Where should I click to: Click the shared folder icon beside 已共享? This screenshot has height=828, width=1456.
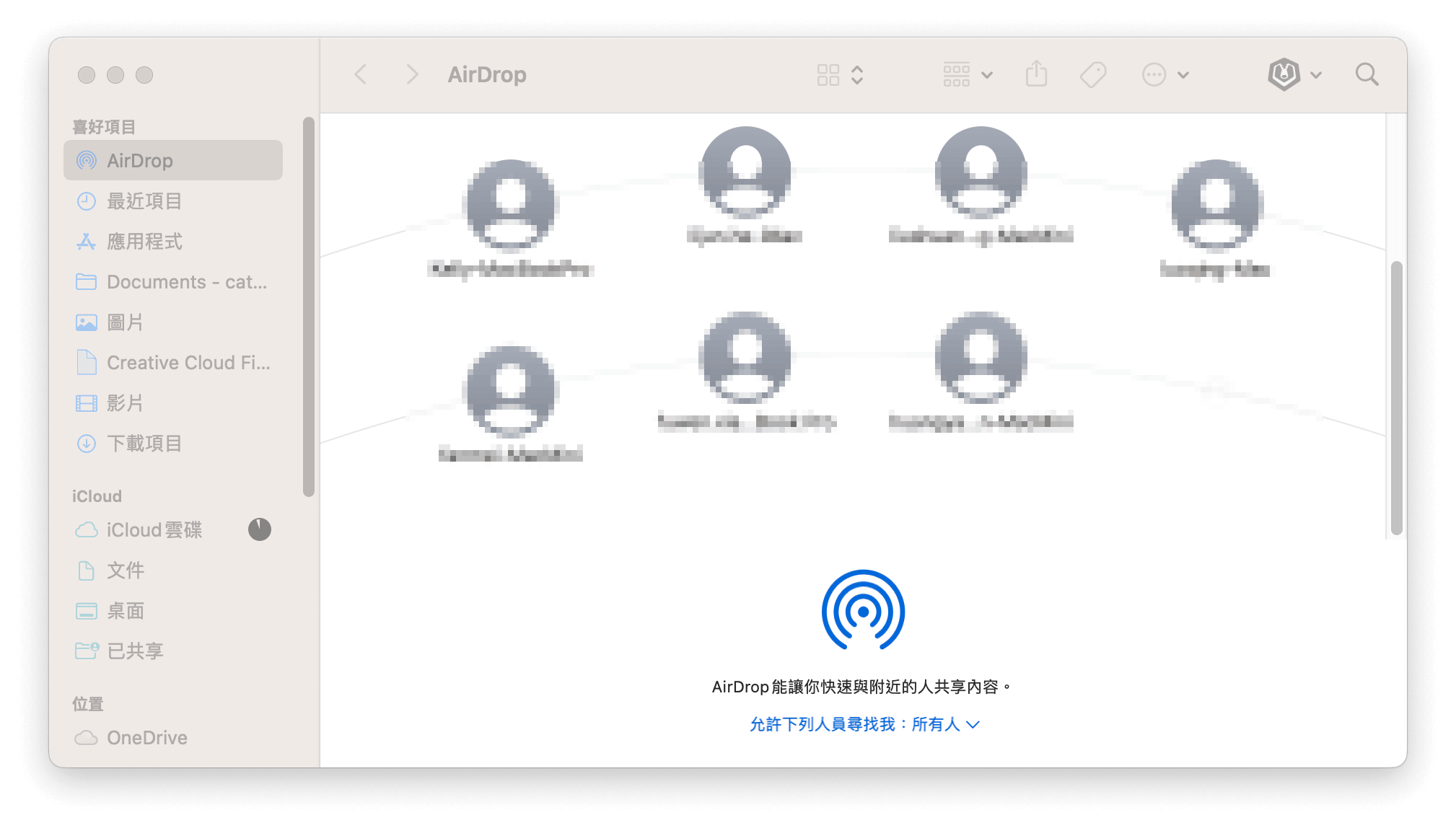(87, 651)
